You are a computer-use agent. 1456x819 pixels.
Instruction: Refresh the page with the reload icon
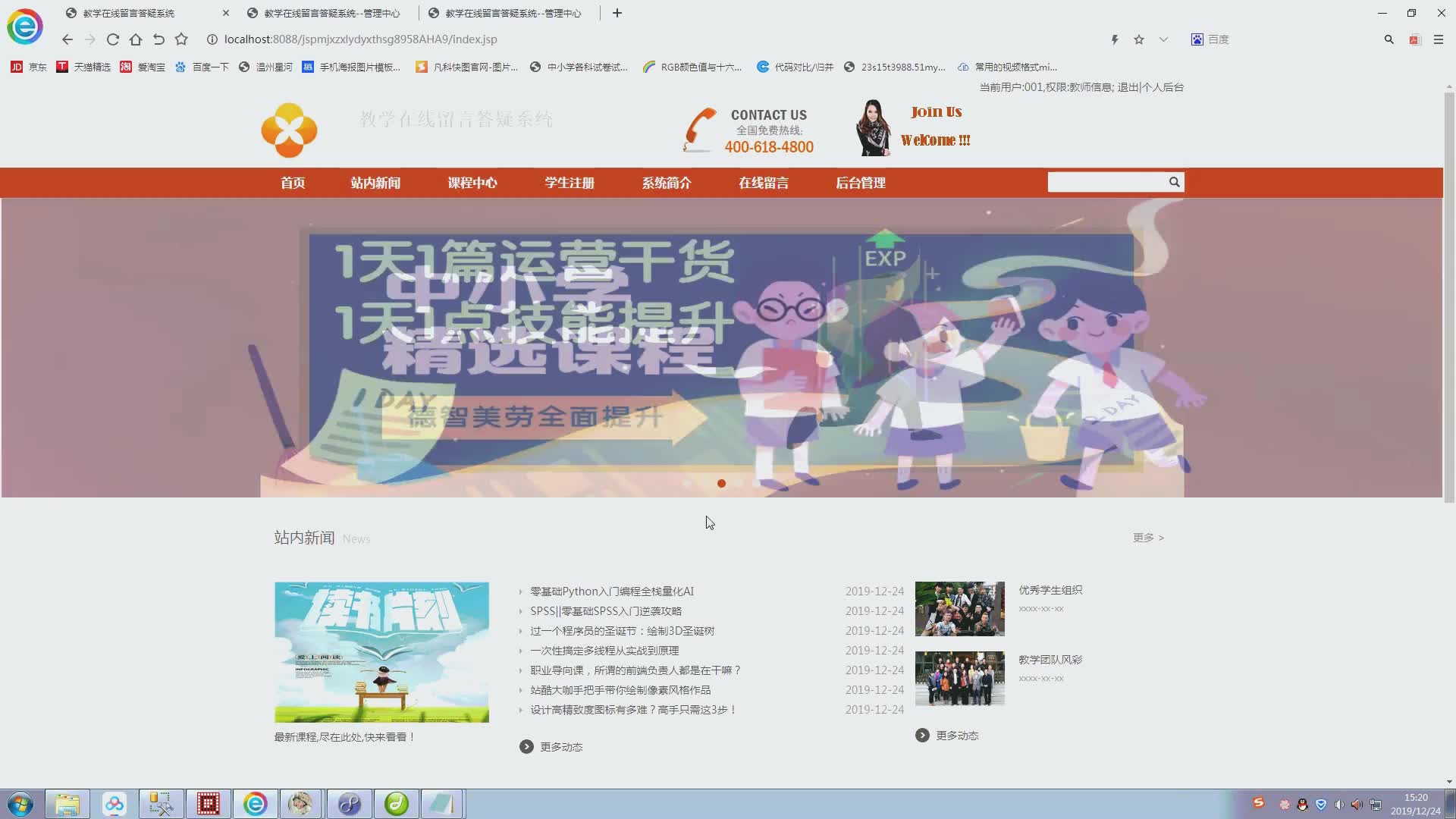tap(112, 39)
